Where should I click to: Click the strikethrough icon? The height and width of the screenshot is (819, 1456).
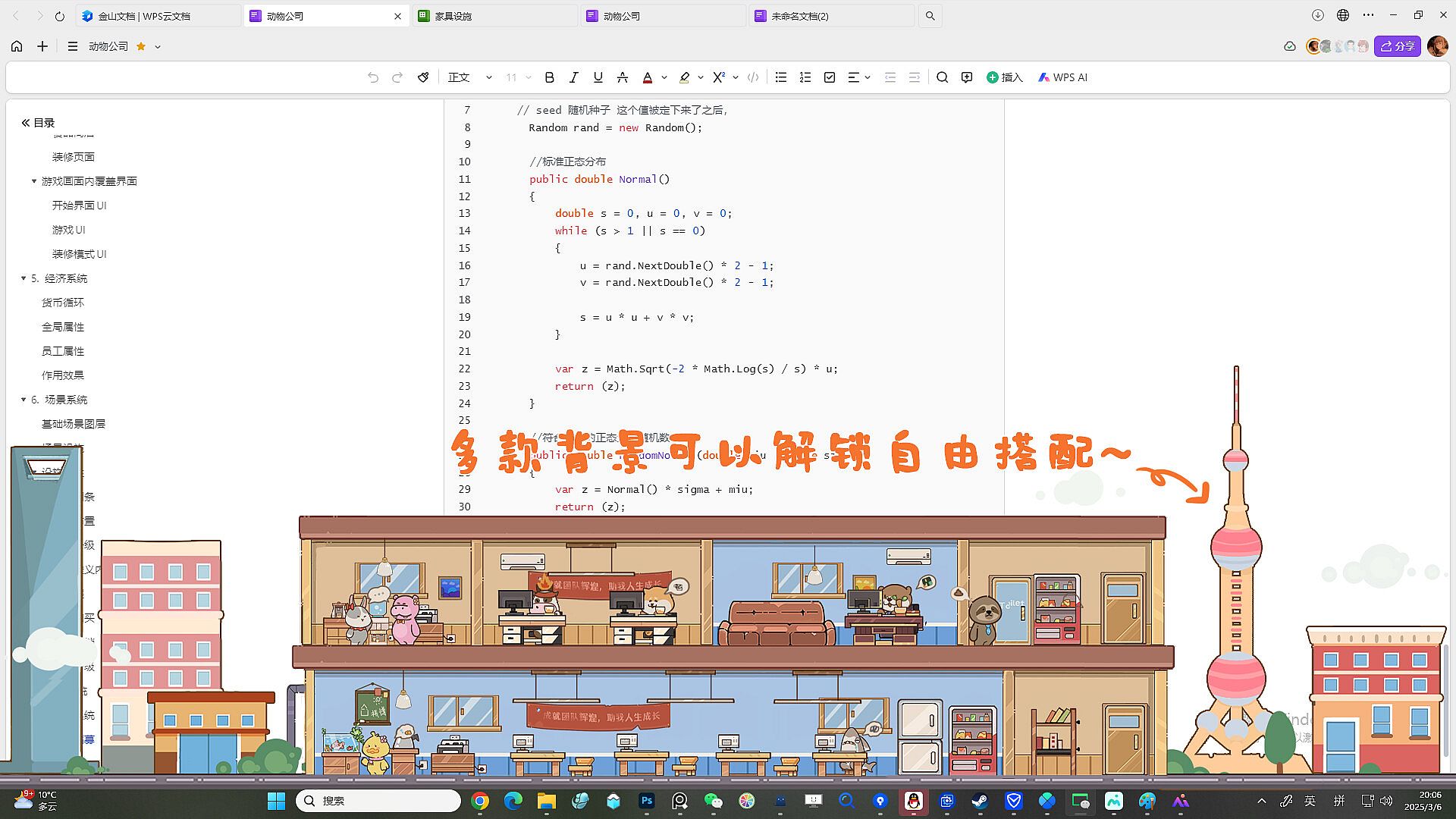coord(622,77)
